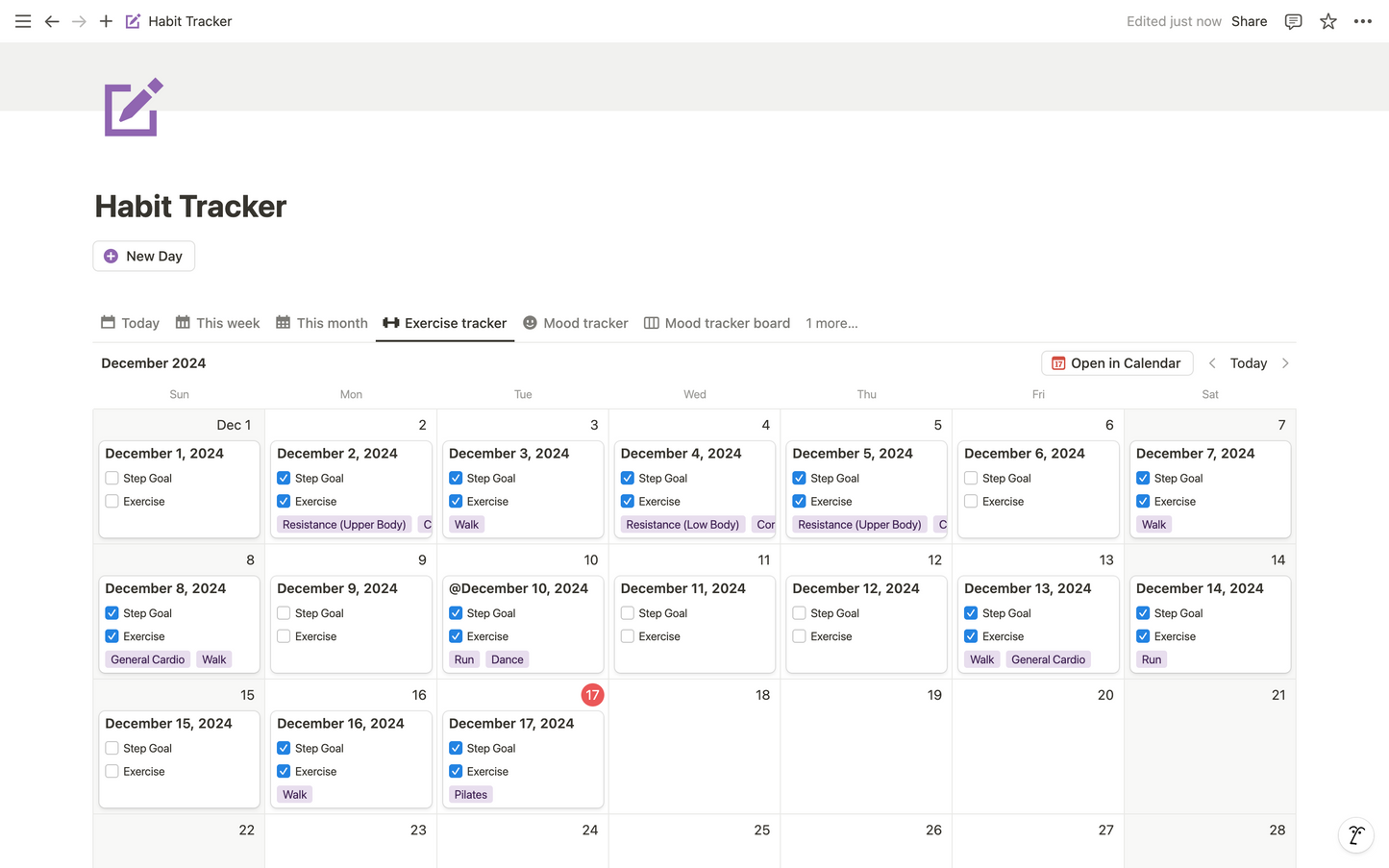The image size is (1389, 868).
Task: Go to the previous month with the chevron
Action: pyautogui.click(x=1212, y=363)
